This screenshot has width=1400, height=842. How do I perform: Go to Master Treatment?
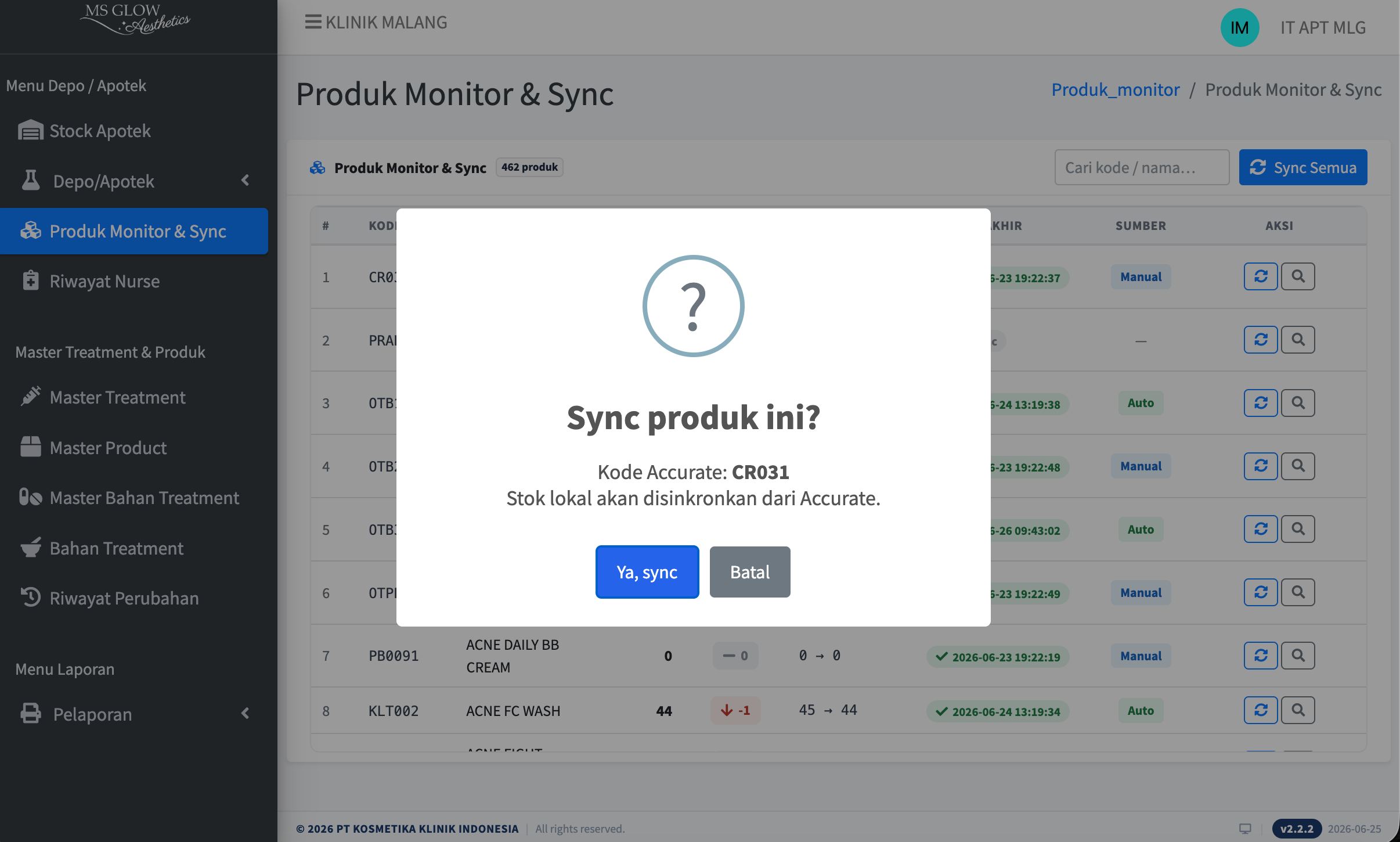(133, 397)
